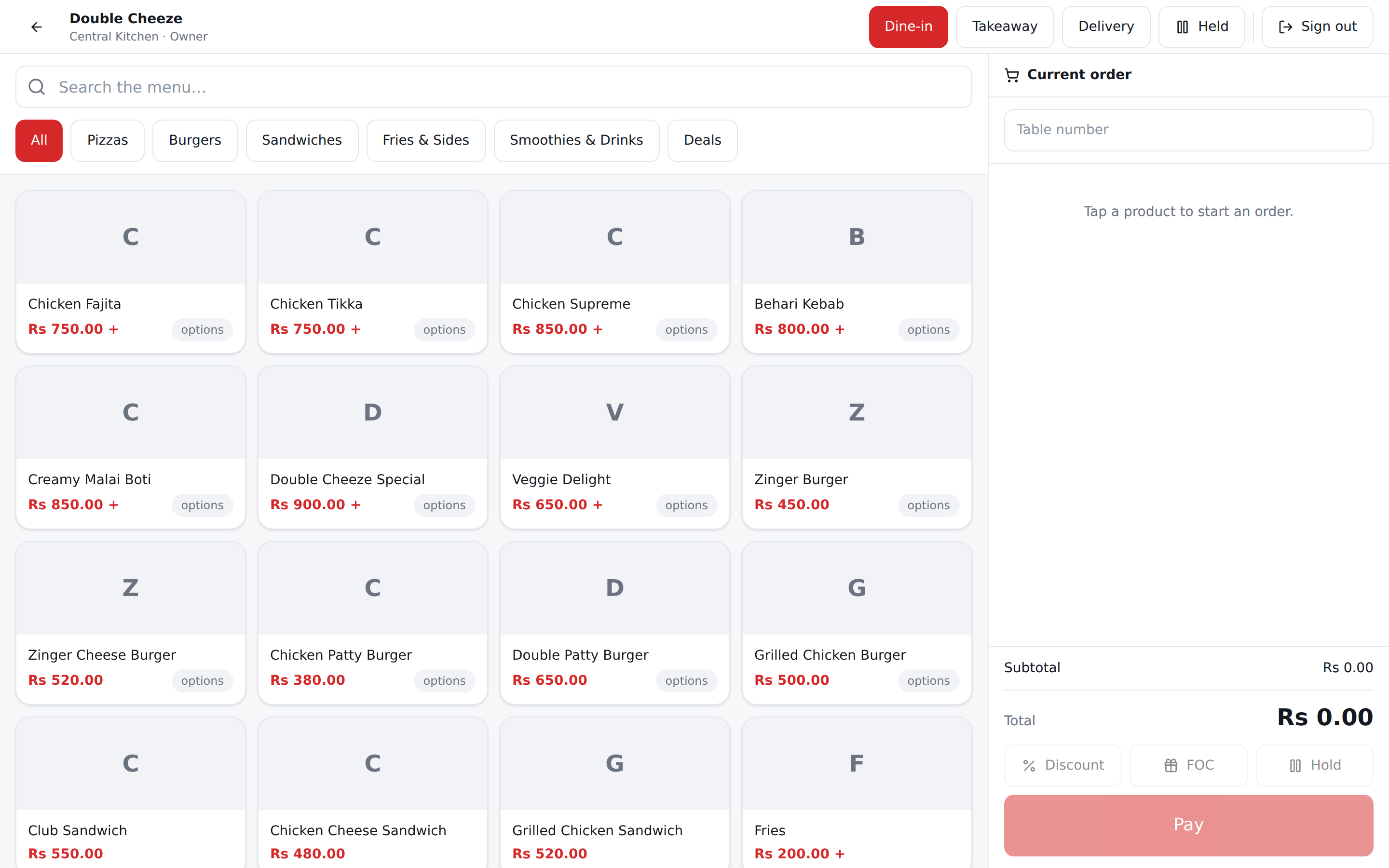Click the Rs 900.00 + price
Viewport: 1389px width, 868px height.
315,505
